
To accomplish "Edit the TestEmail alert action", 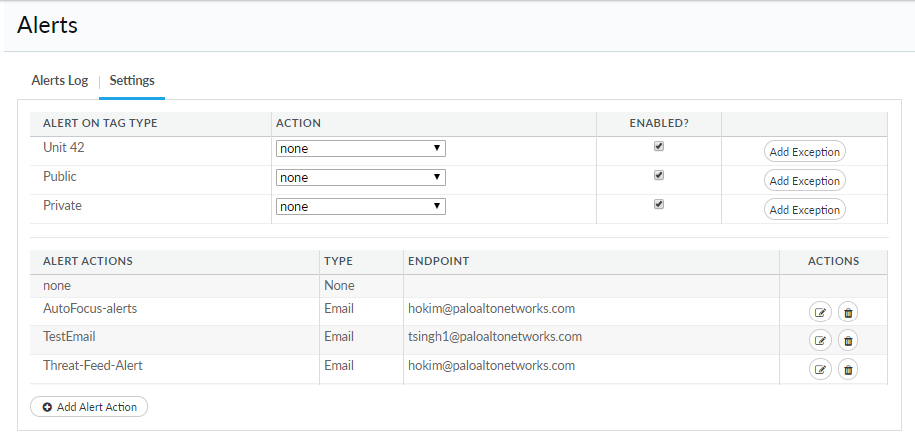I will 820,341.
